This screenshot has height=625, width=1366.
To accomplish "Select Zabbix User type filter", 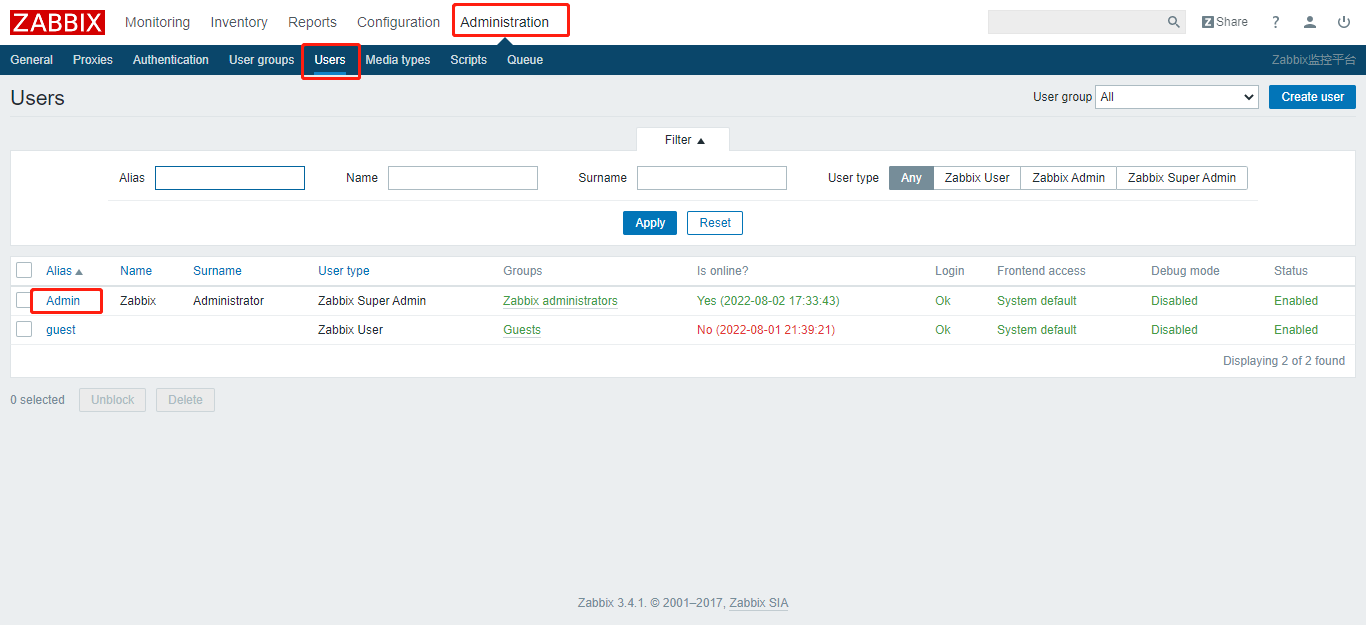I will [x=977, y=178].
